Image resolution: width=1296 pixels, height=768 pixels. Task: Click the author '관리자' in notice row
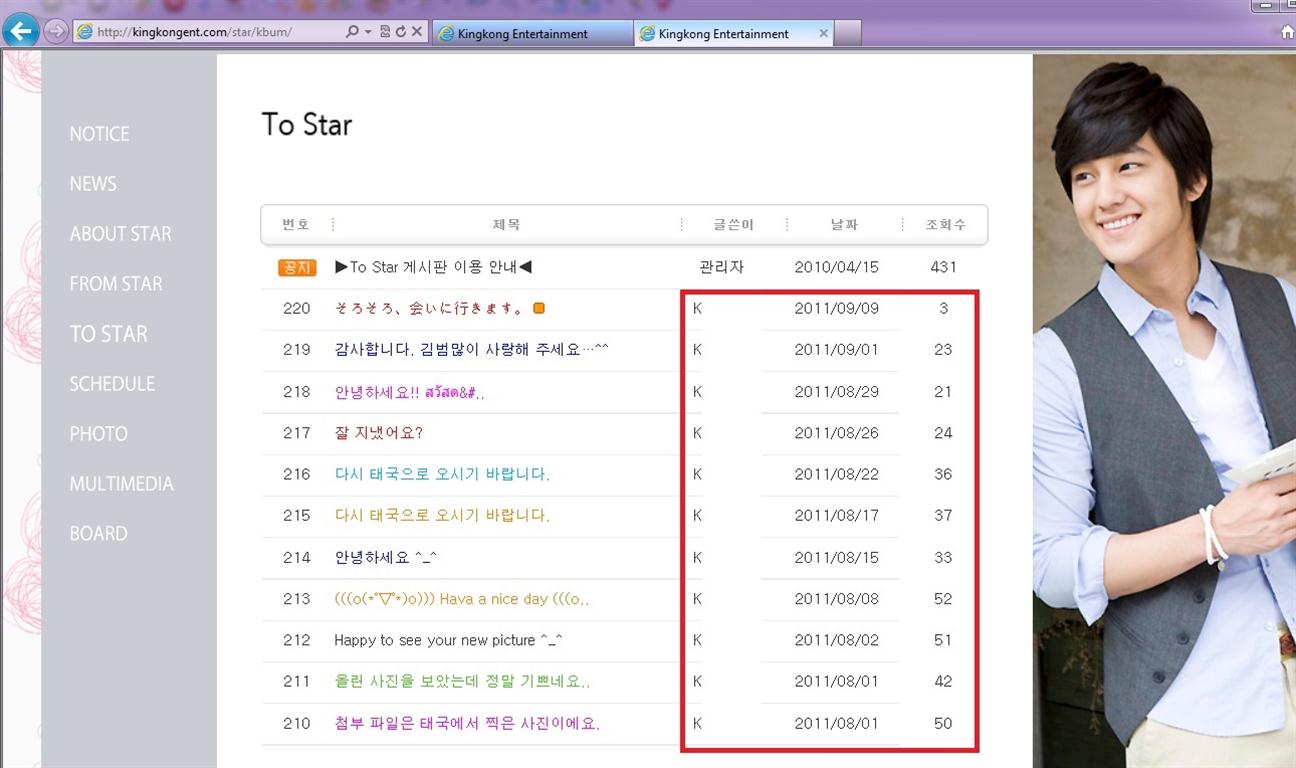[722, 267]
